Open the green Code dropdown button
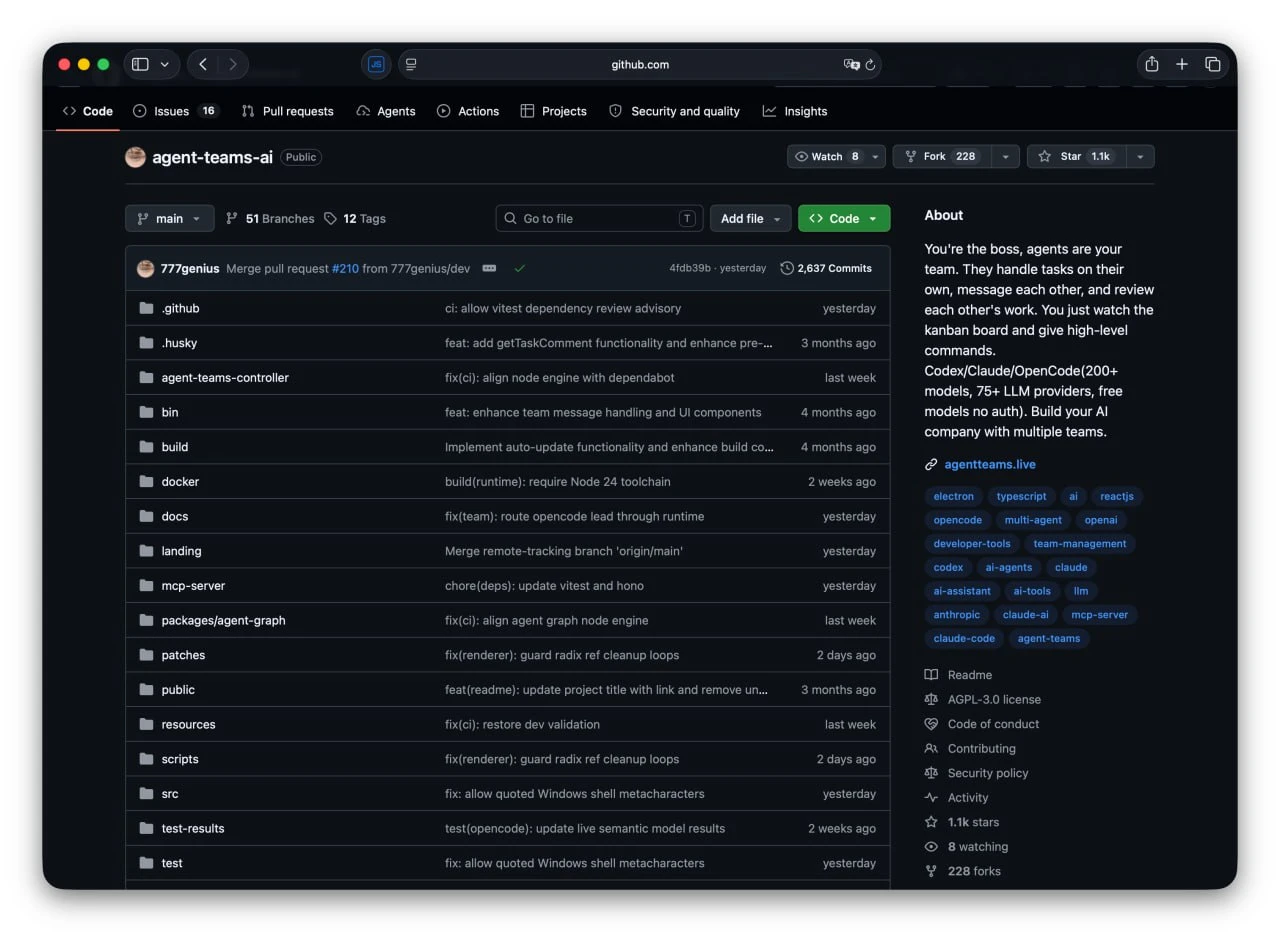Screen dimensions: 1280x932 coord(844,218)
